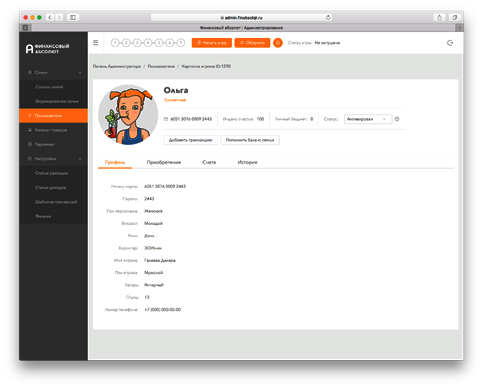Open 'Шаблоны транзакций' sidebar item

(x=53, y=202)
